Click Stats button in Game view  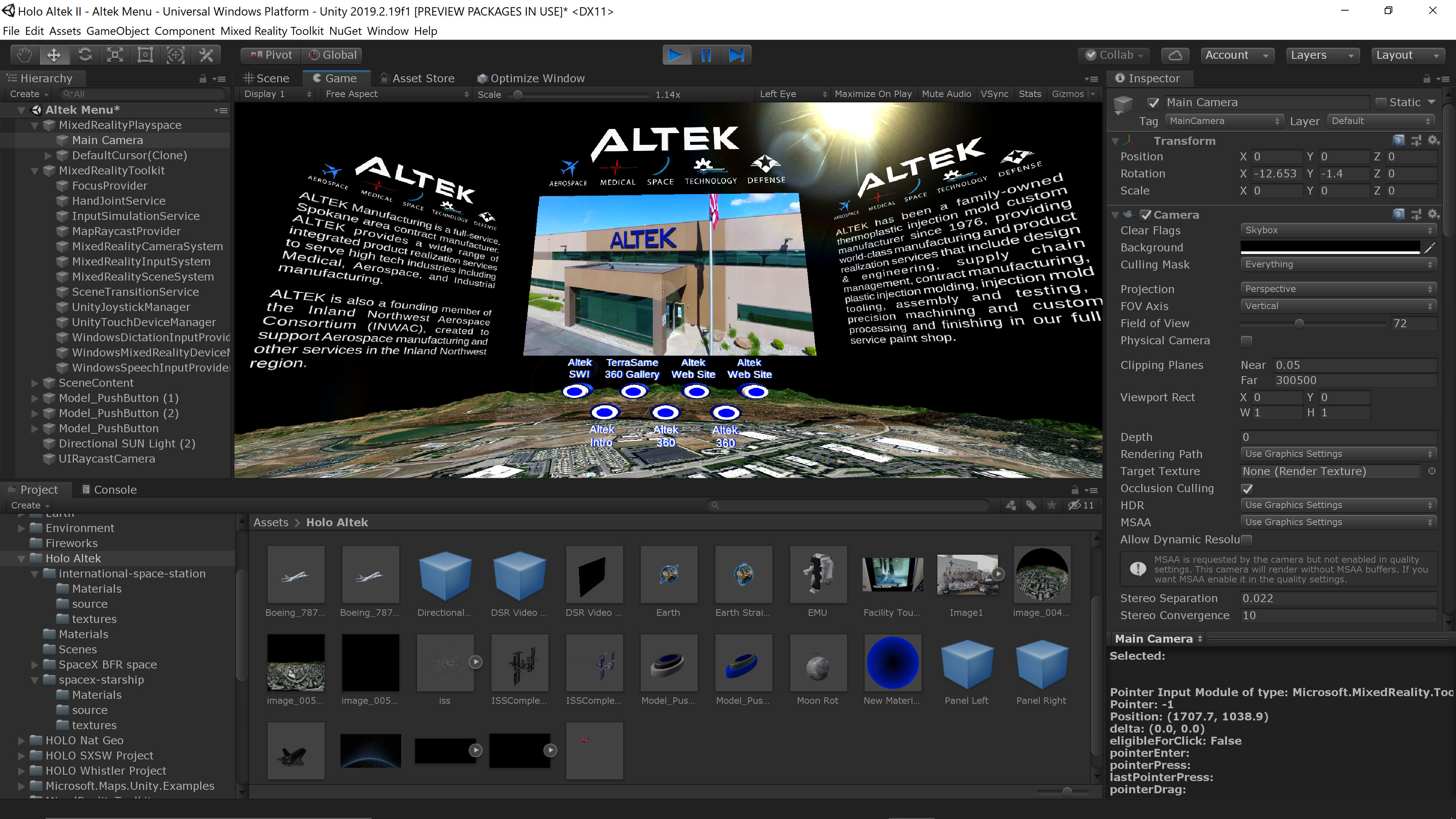pos(1030,94)
